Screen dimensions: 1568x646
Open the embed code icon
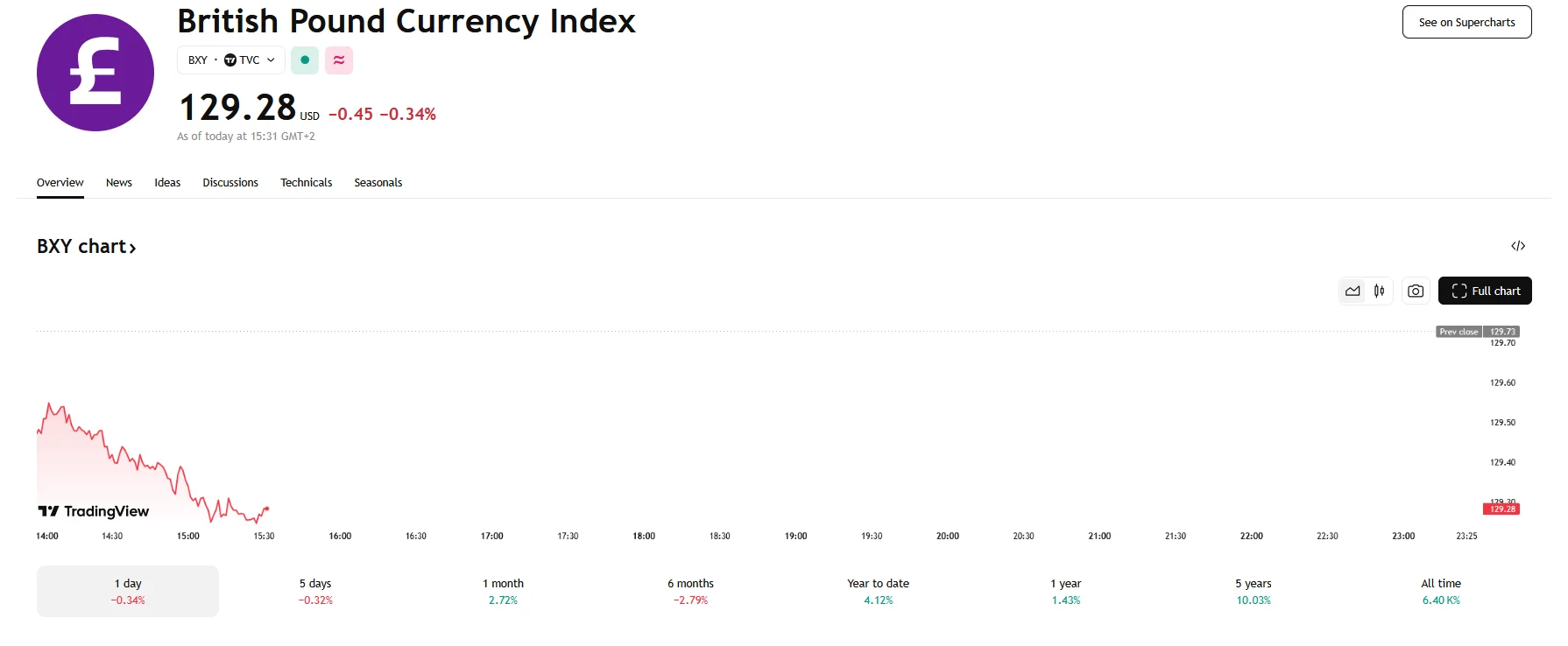(1518, 246)
